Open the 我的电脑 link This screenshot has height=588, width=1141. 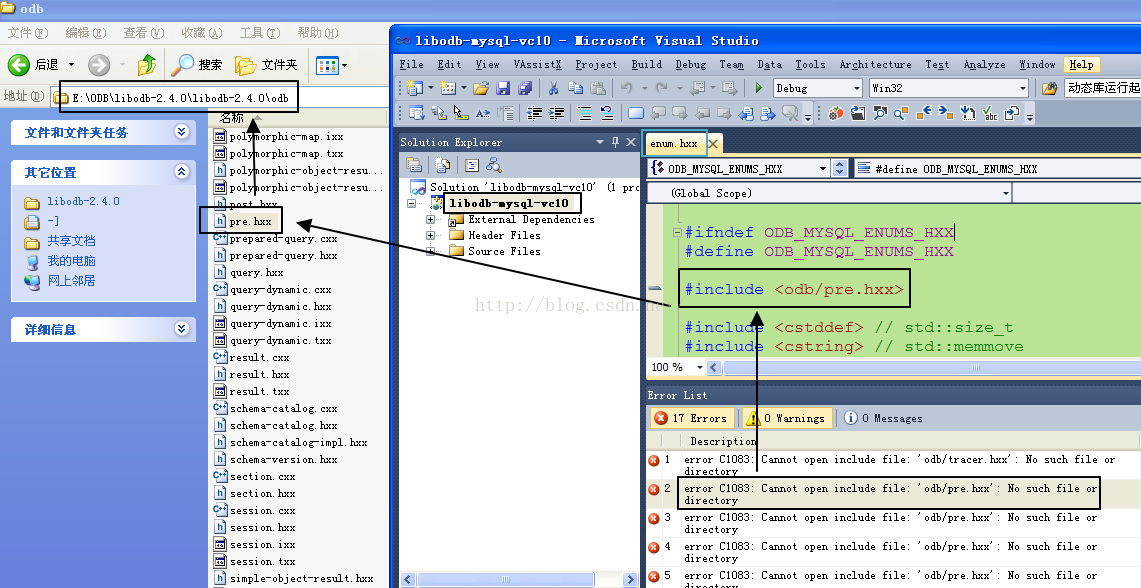click(x=71, y=261)
